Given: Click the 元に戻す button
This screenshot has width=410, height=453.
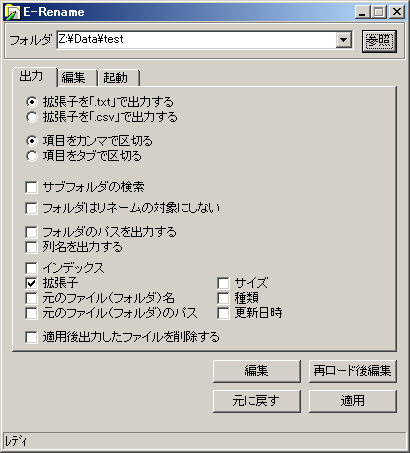Looking at the screenshot, I should click(257, 401).
